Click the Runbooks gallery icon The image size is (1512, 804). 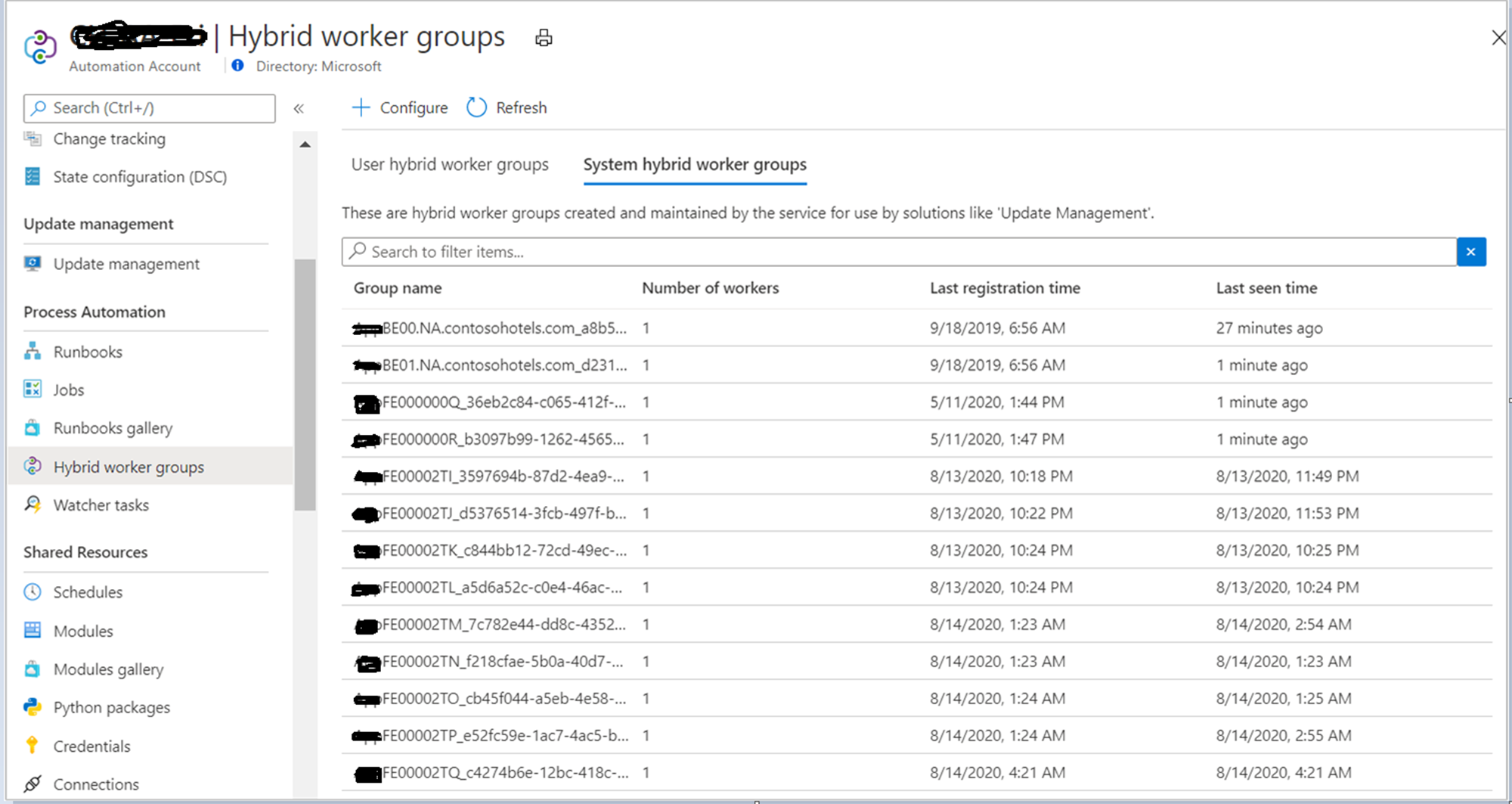click(33, 427)
